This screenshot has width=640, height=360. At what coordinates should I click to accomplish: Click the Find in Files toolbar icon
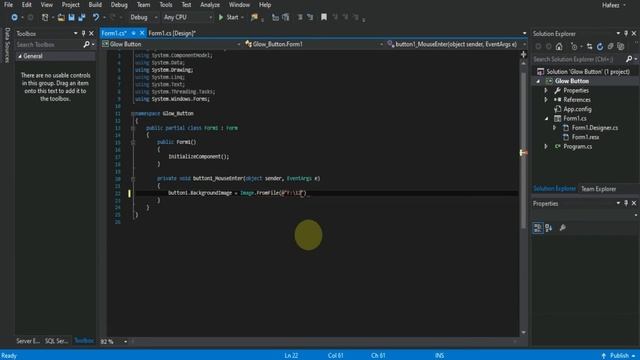pos(254,17)
